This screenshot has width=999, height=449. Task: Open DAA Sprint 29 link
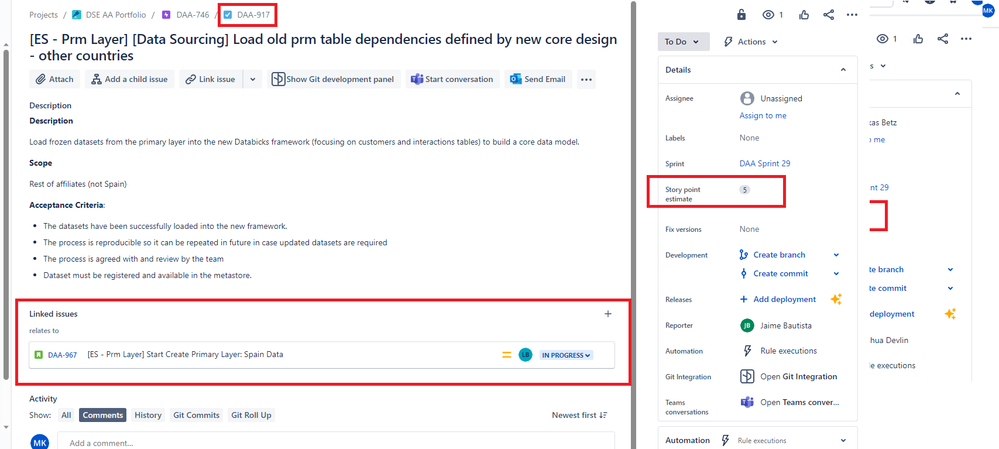(765, 164)
